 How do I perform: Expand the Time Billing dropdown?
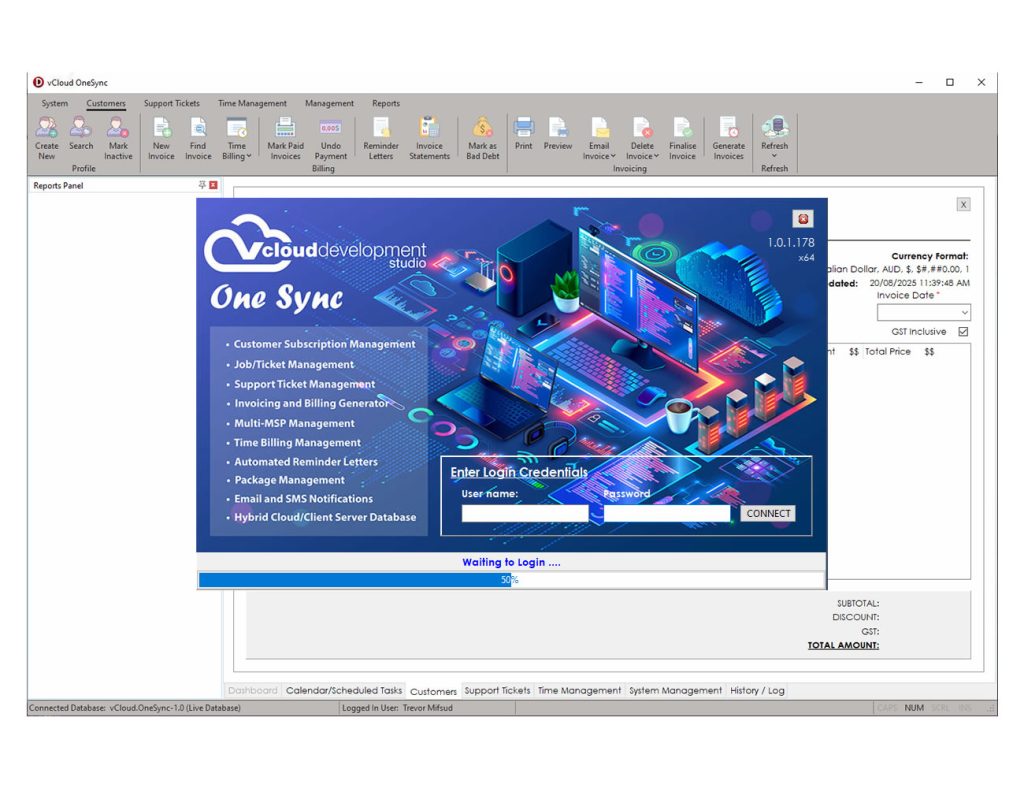pos(237,156)
